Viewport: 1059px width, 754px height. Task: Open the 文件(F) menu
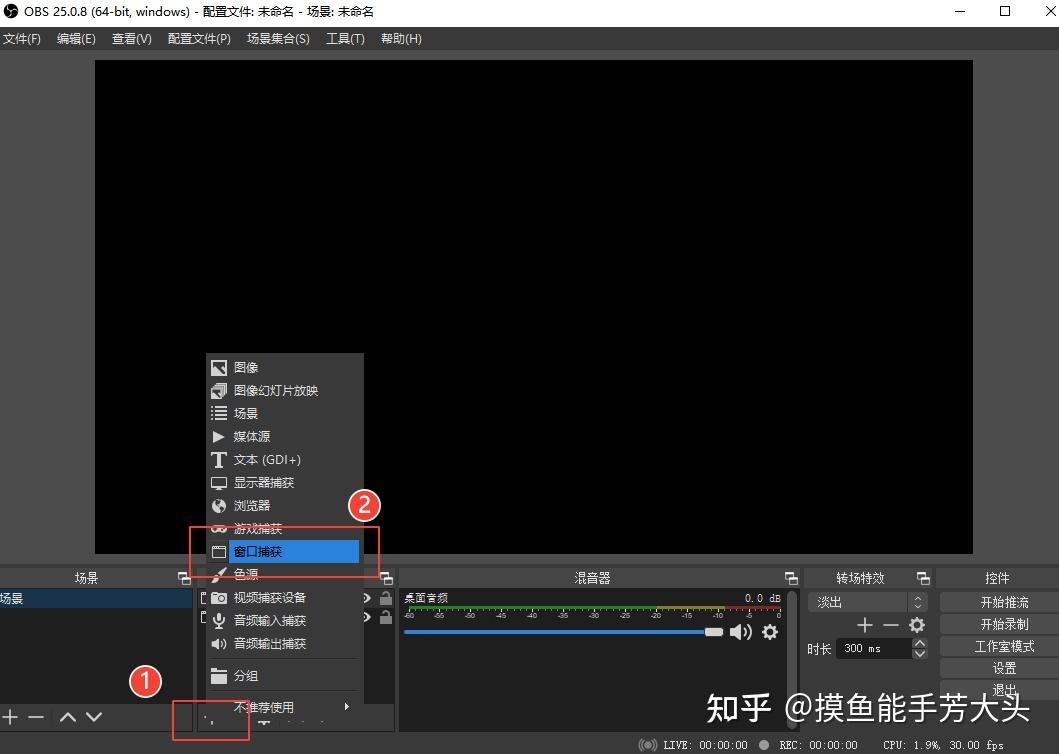[22, 39]
